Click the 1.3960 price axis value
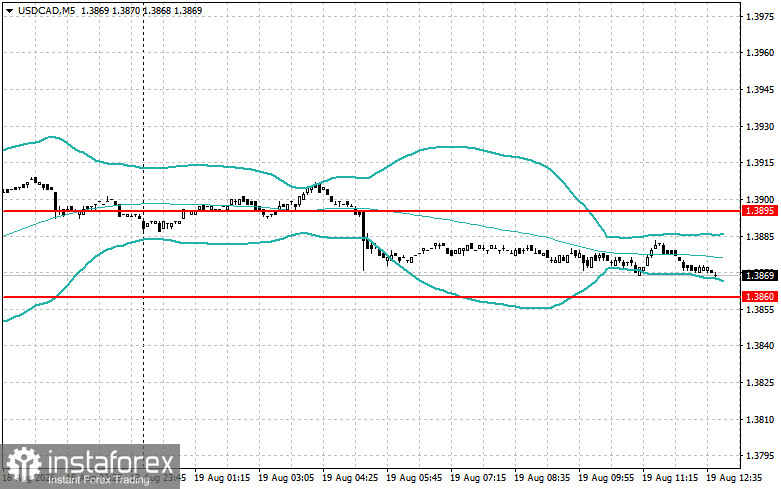 760,53
